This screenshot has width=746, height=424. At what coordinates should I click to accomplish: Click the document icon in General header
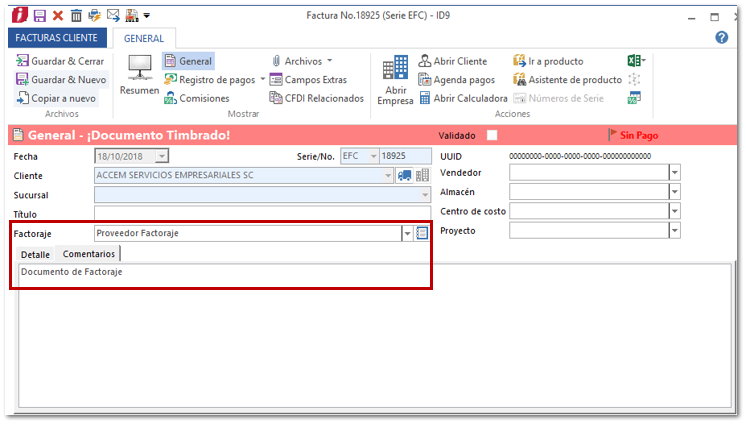18,135
